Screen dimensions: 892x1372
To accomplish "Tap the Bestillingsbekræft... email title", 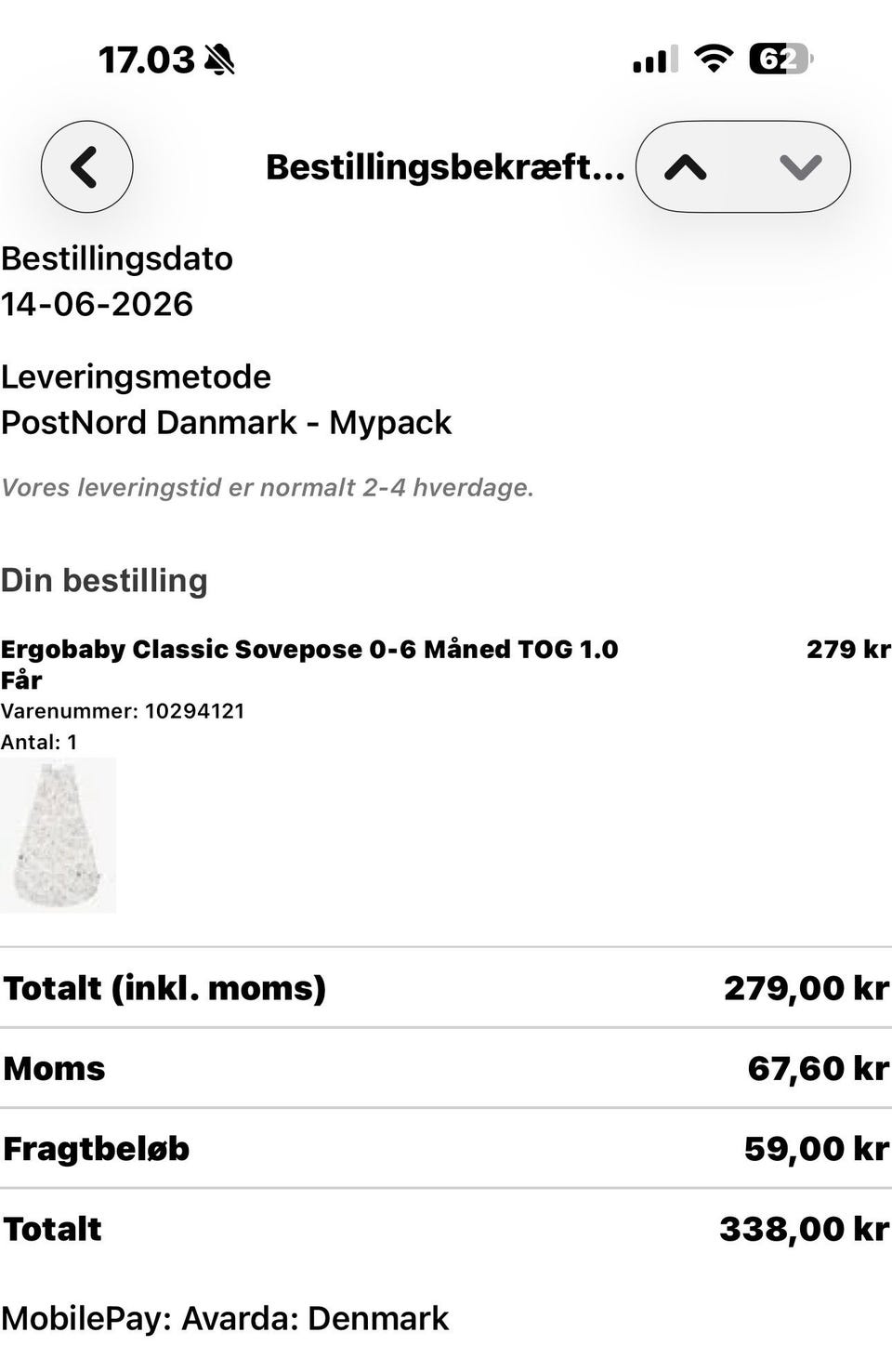I will tap(445, 167).
